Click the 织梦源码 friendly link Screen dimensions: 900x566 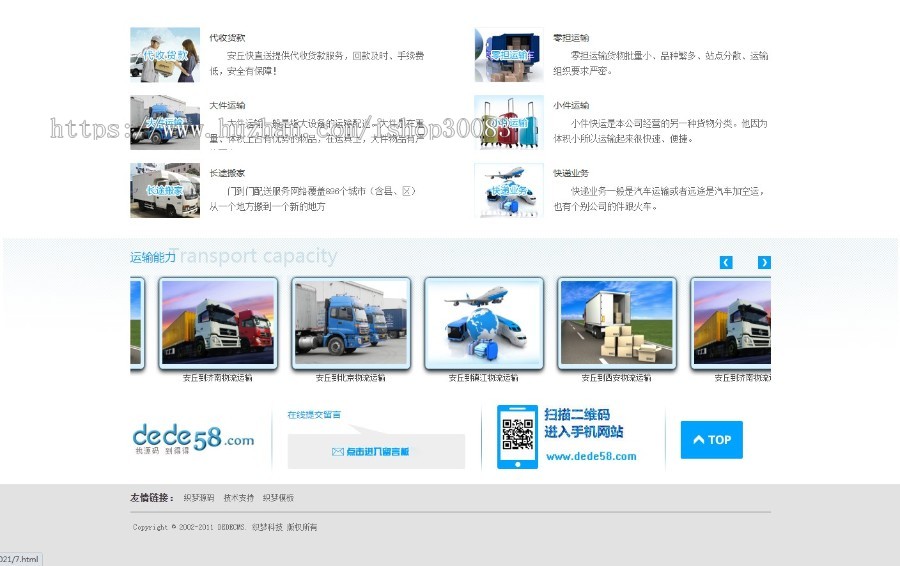pos(198,497)
